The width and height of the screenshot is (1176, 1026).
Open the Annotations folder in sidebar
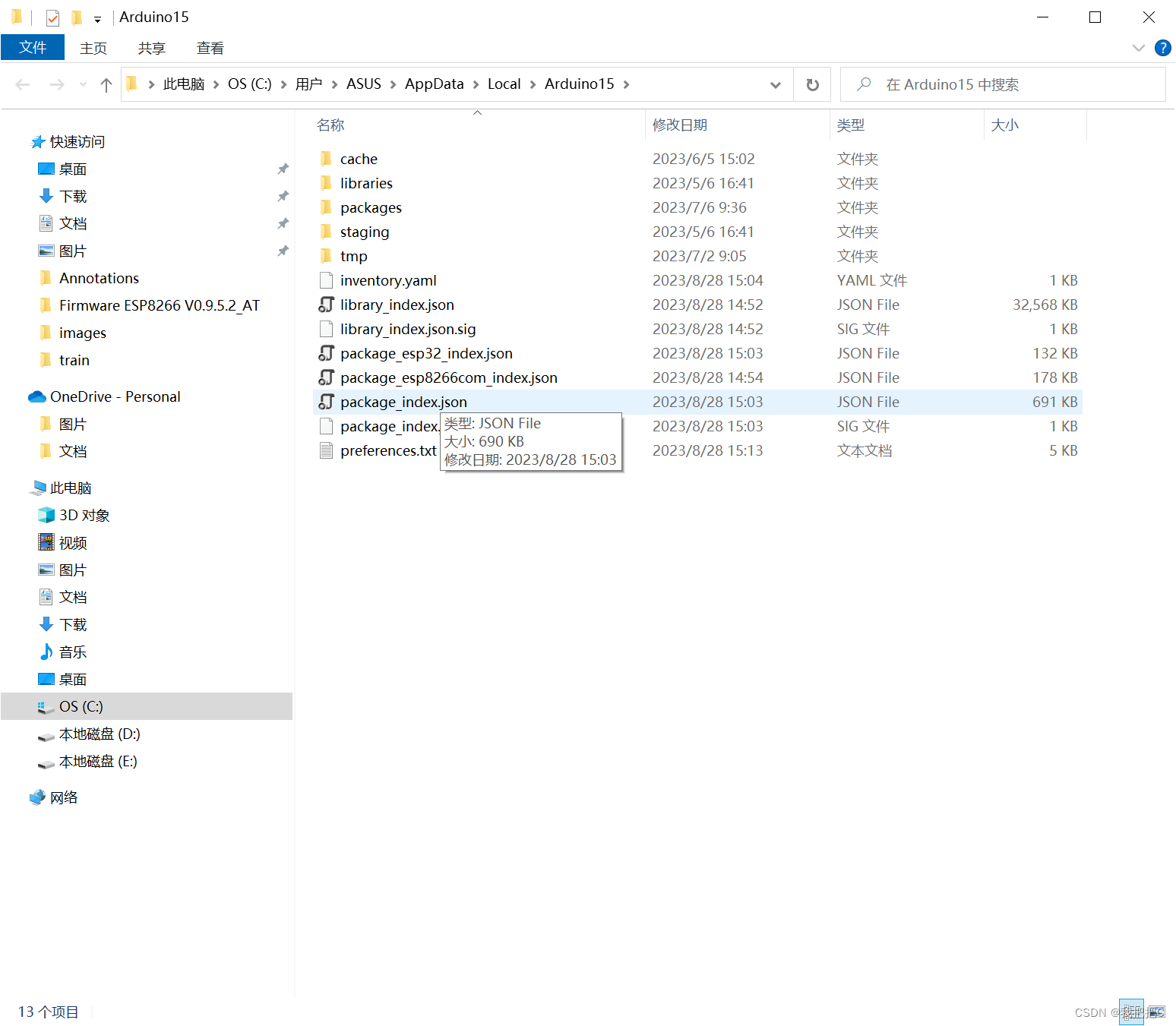[99, 279]
